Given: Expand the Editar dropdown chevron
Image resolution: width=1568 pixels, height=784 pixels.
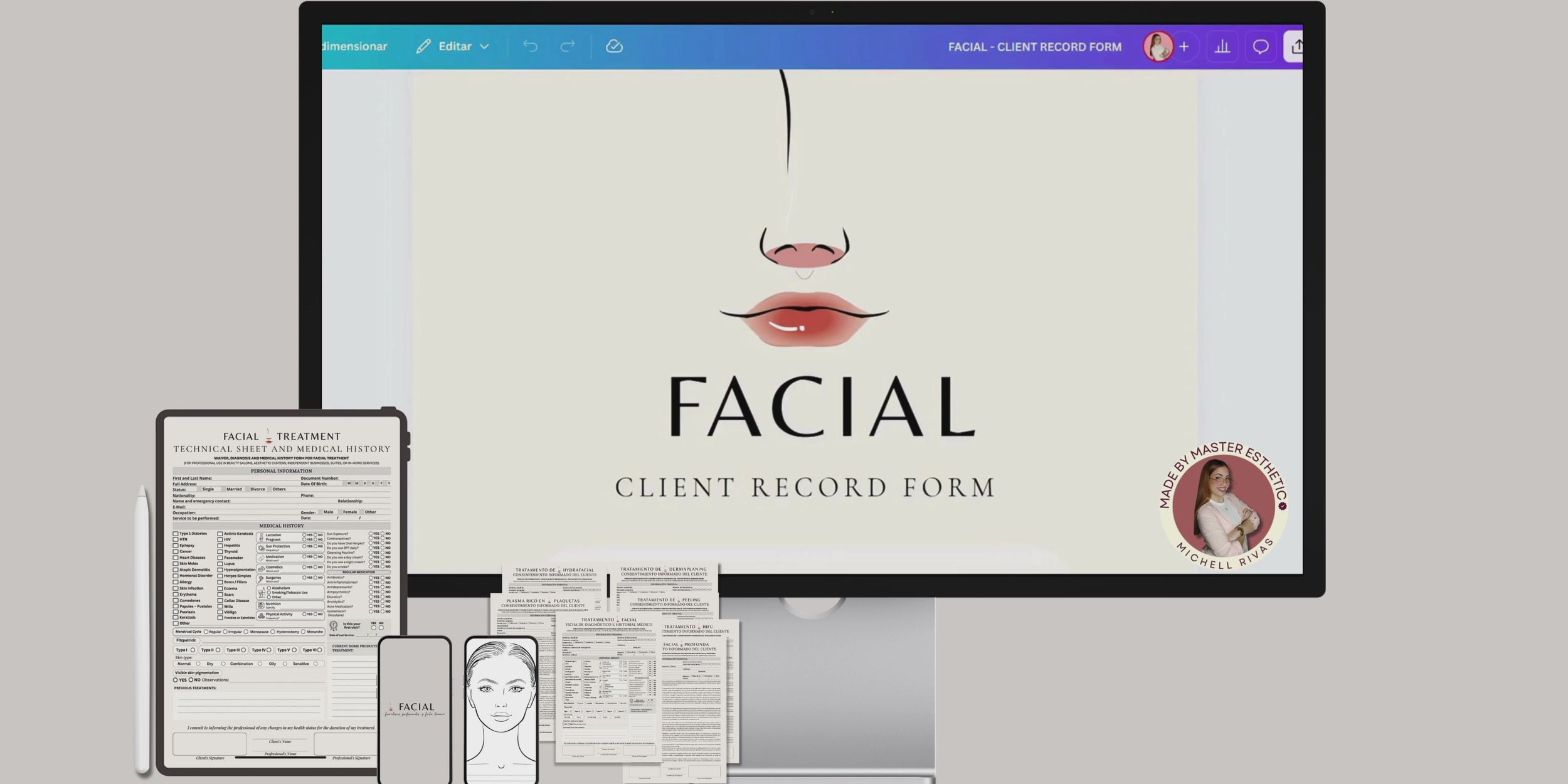Looking at the screenshot, I should point(484,47).
